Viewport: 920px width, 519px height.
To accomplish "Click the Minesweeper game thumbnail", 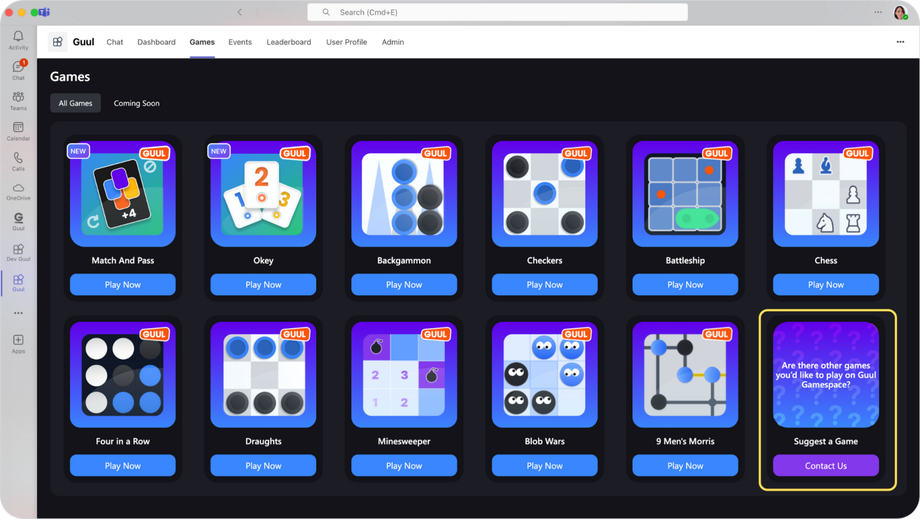I will (x=404, y=375).
